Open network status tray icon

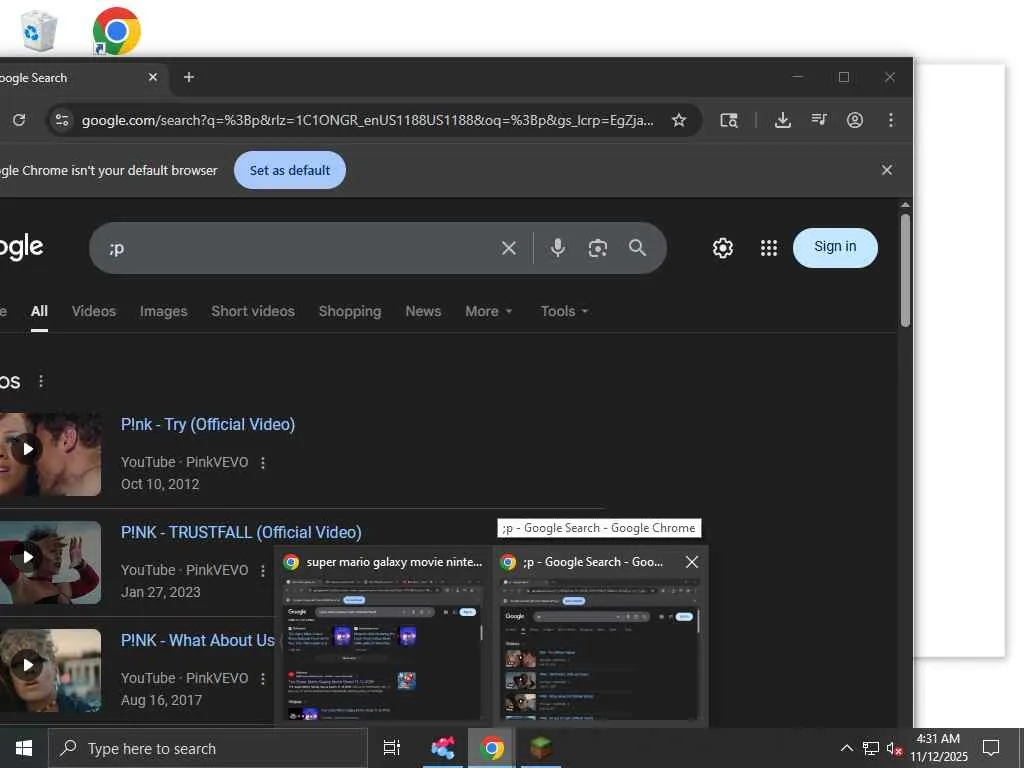click(x=871, y=748)
